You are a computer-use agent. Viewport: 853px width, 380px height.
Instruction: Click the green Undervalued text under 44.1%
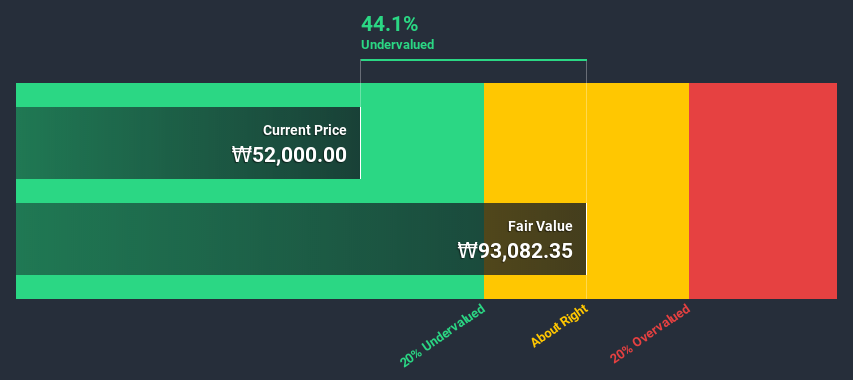click(x=398, y=45)
